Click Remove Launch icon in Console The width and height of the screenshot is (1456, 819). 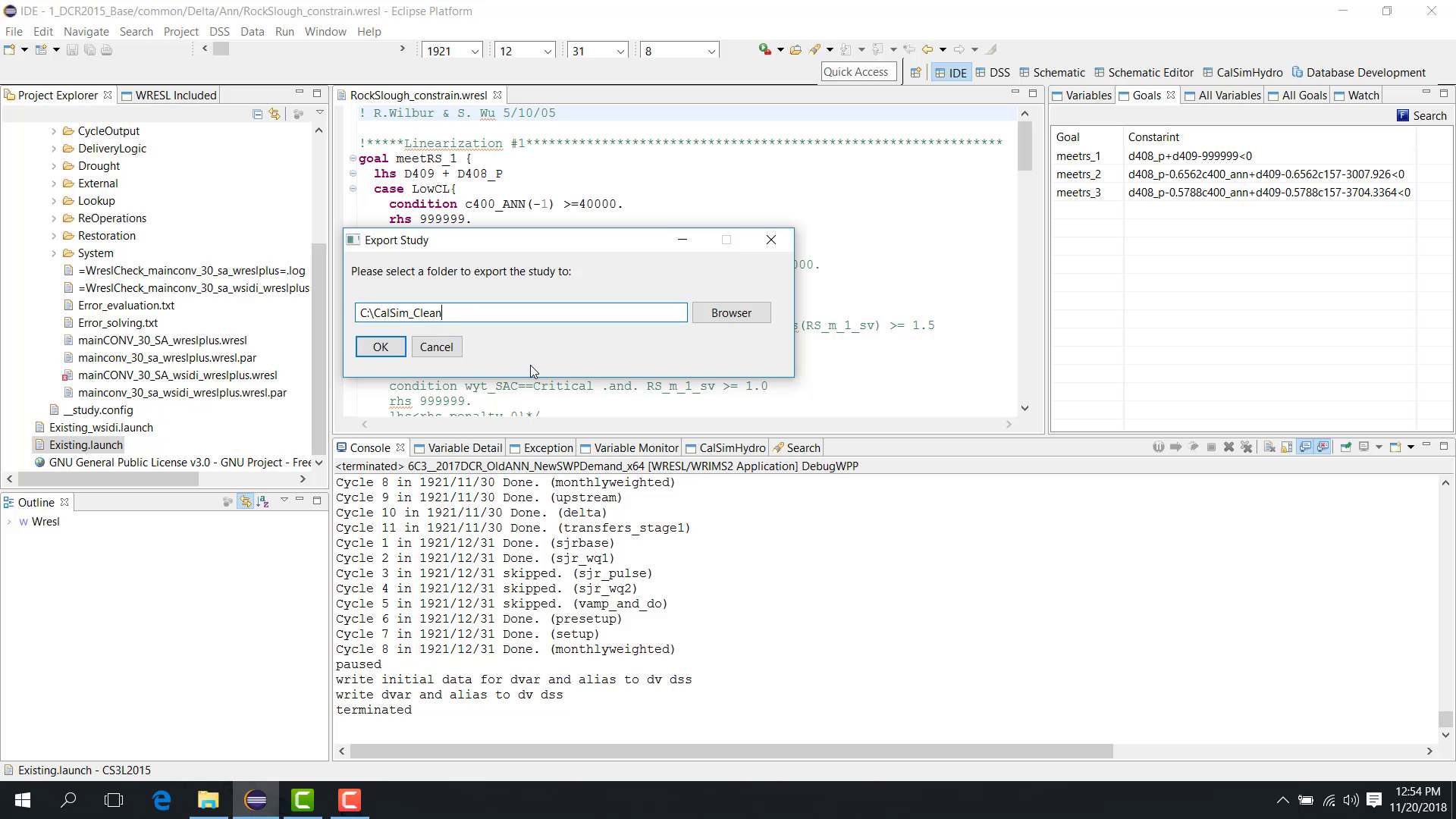pyautogui.click(x=1229, y=447)
